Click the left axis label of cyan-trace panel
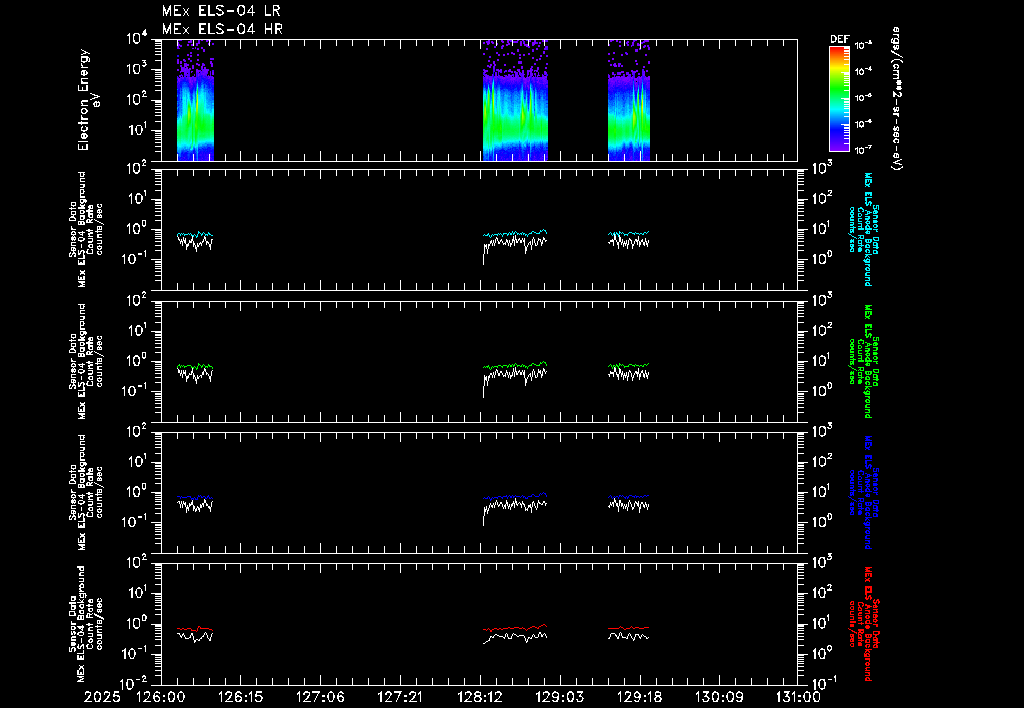This screenshot has width=1024, height=708. coord(86,229)
